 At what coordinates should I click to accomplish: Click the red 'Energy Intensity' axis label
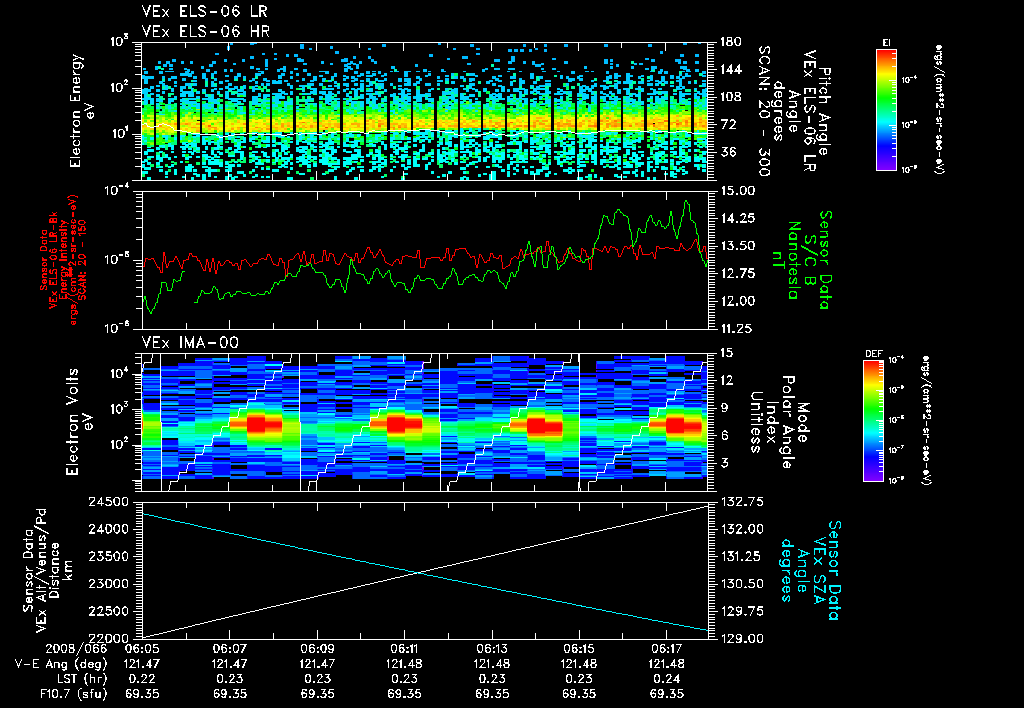coord(64,260)
